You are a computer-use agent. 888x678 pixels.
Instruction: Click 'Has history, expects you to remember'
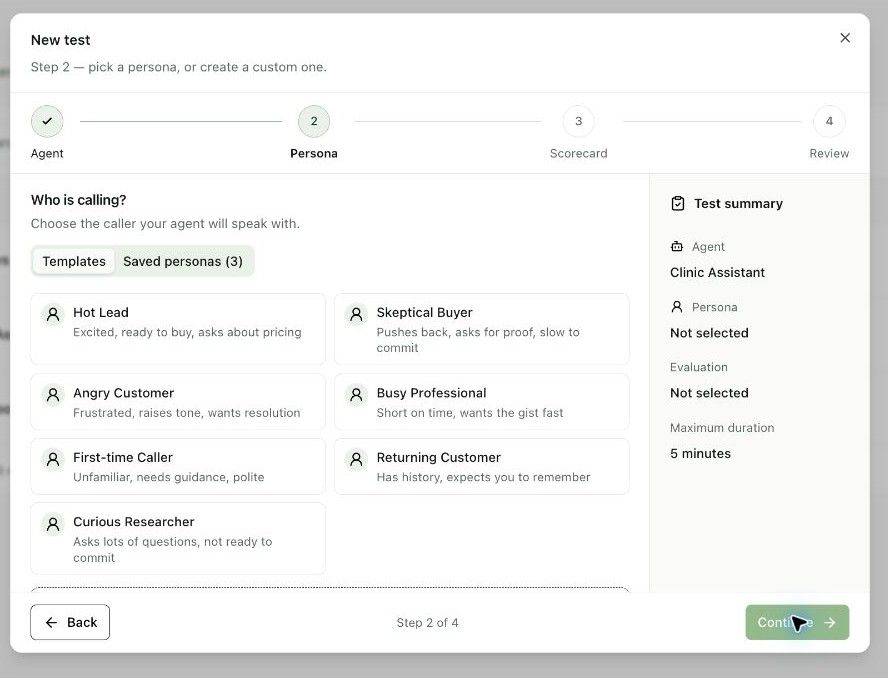pyautogui.click(x=483, y=477)
